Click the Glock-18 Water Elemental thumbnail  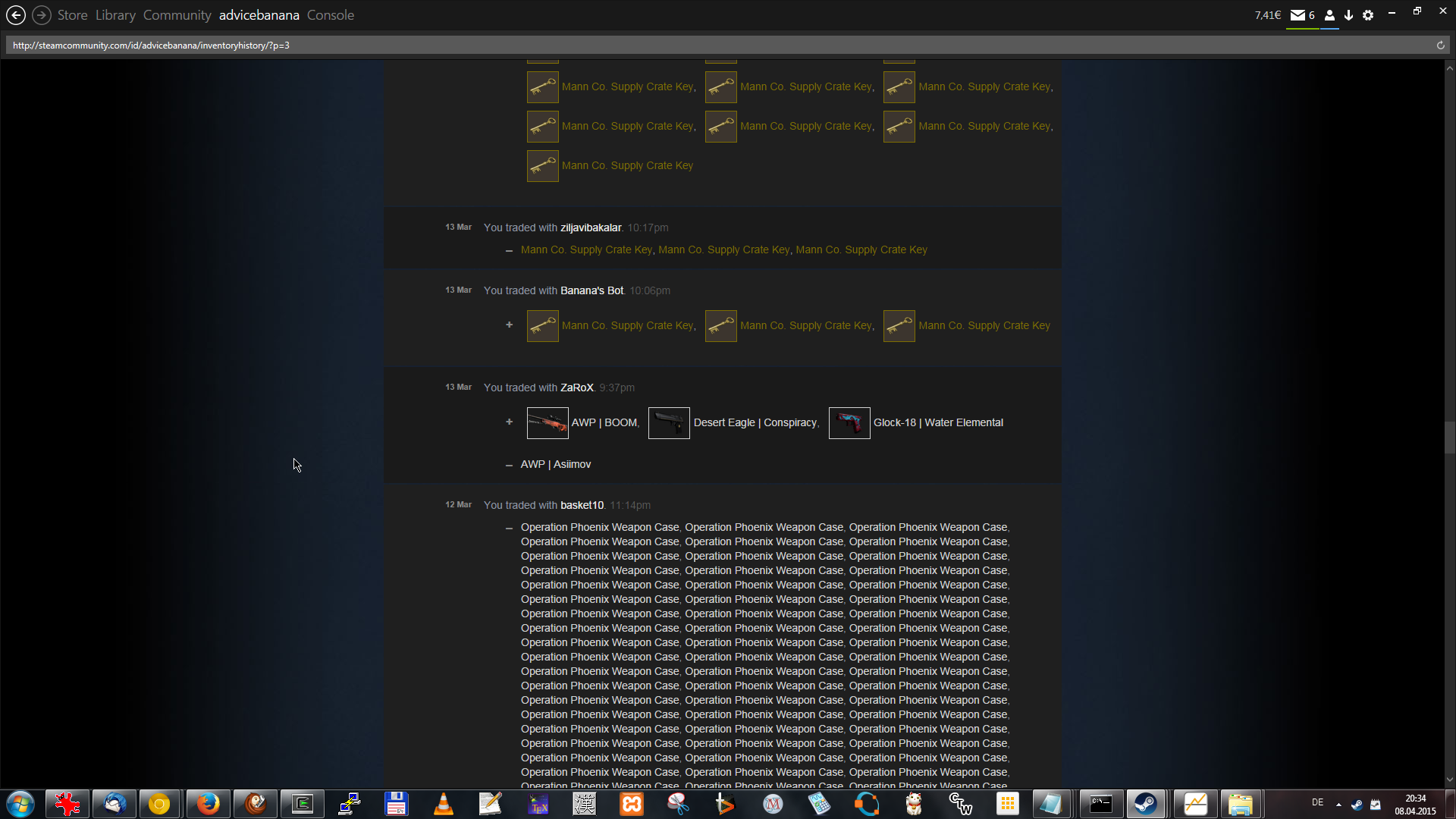(x=849, y=423)
